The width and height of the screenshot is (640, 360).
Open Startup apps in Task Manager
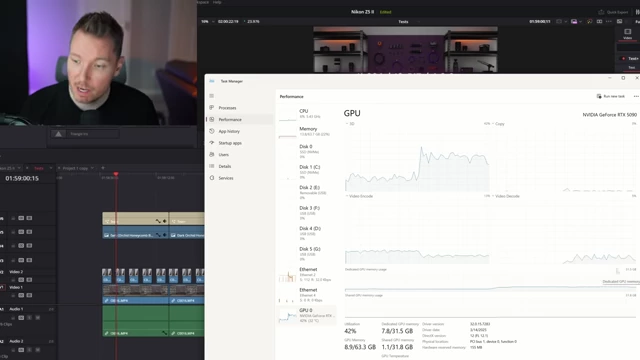tap(239, 143)
